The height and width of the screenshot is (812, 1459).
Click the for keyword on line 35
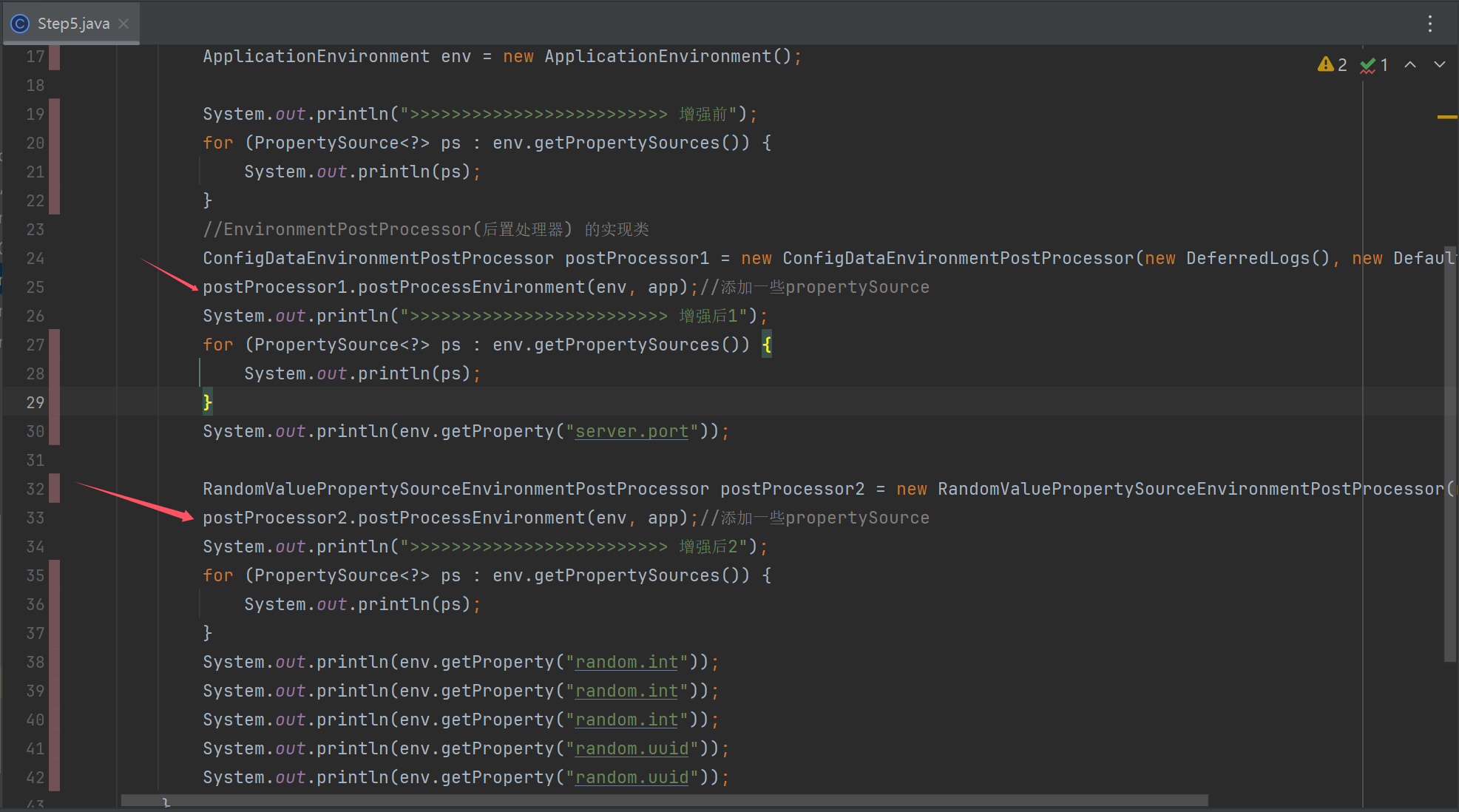pos(218,575)
